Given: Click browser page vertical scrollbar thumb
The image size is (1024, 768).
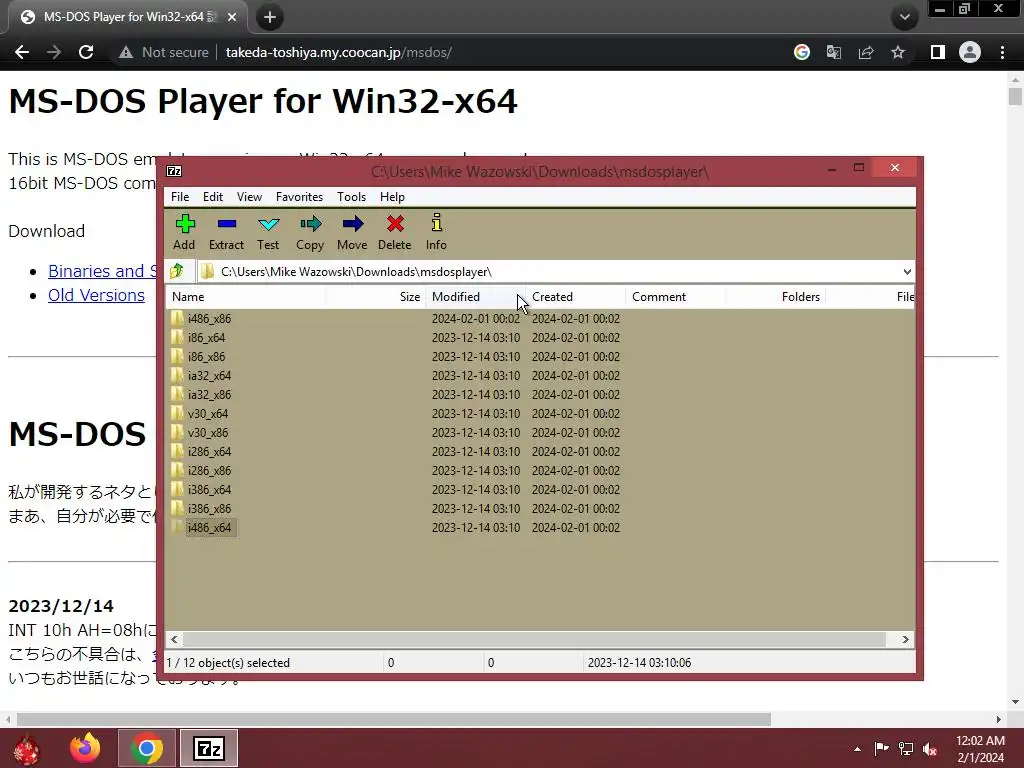Looking at the screenshot, I should [x=1014, y=97].
